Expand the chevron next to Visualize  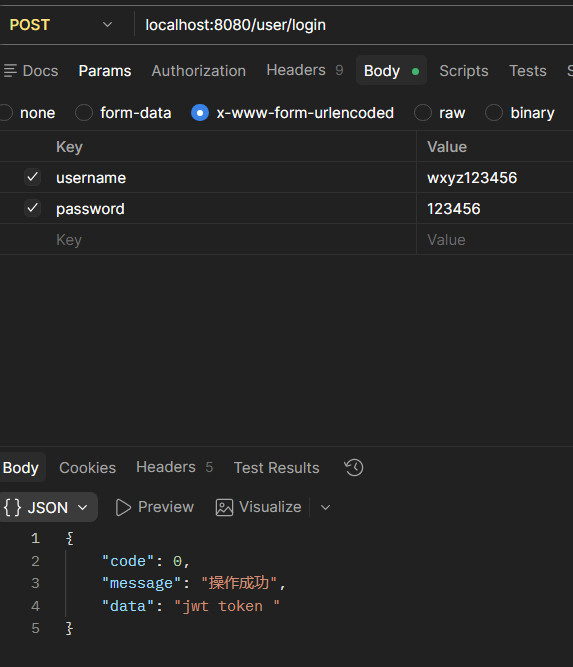point(325,507)
